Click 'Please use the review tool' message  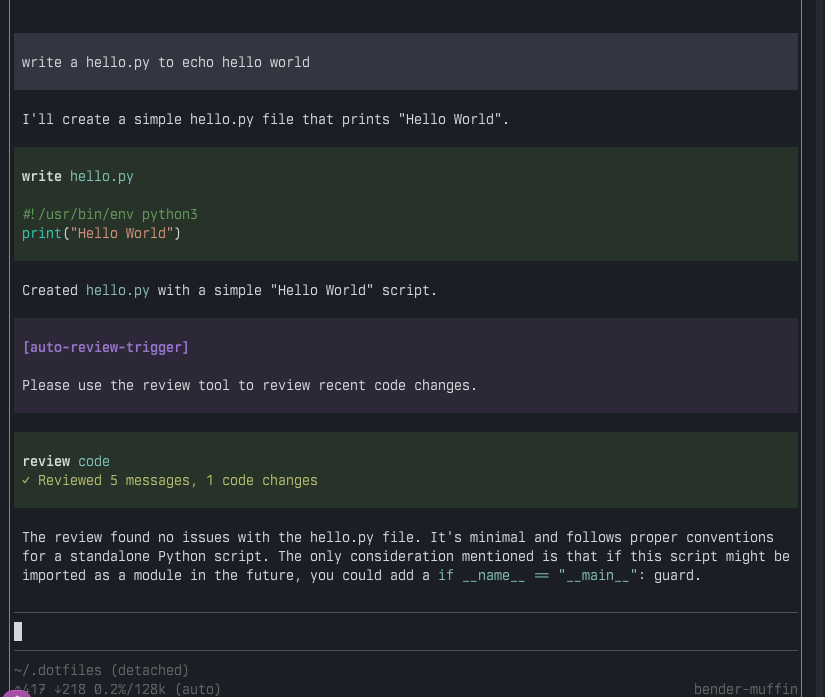[x=249, y=385]
